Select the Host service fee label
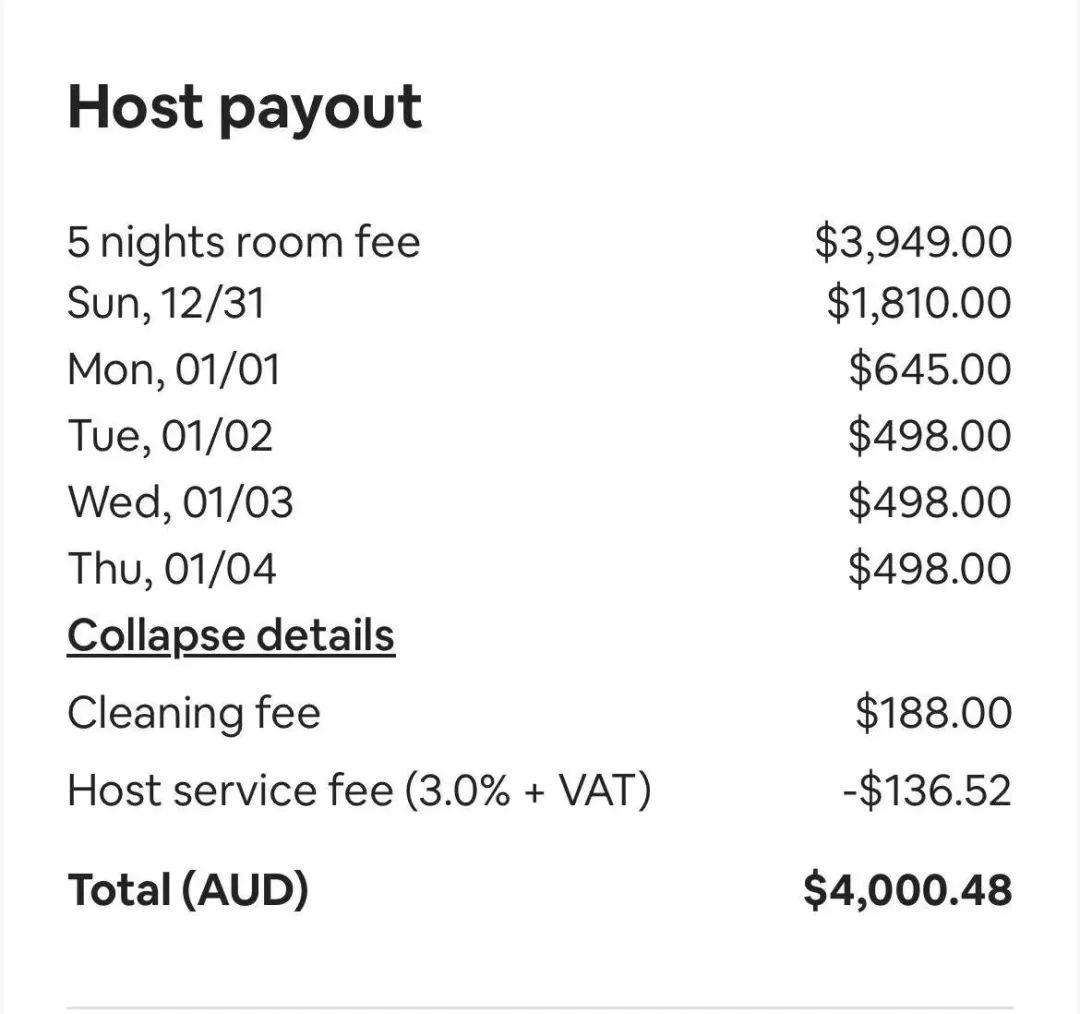The height and width of the screenshot is (1014, 1080). click(359, 791)
